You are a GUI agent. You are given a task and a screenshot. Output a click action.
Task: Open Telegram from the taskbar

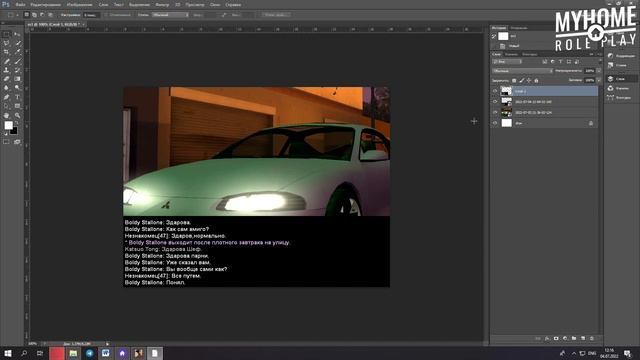pos(89,353)
